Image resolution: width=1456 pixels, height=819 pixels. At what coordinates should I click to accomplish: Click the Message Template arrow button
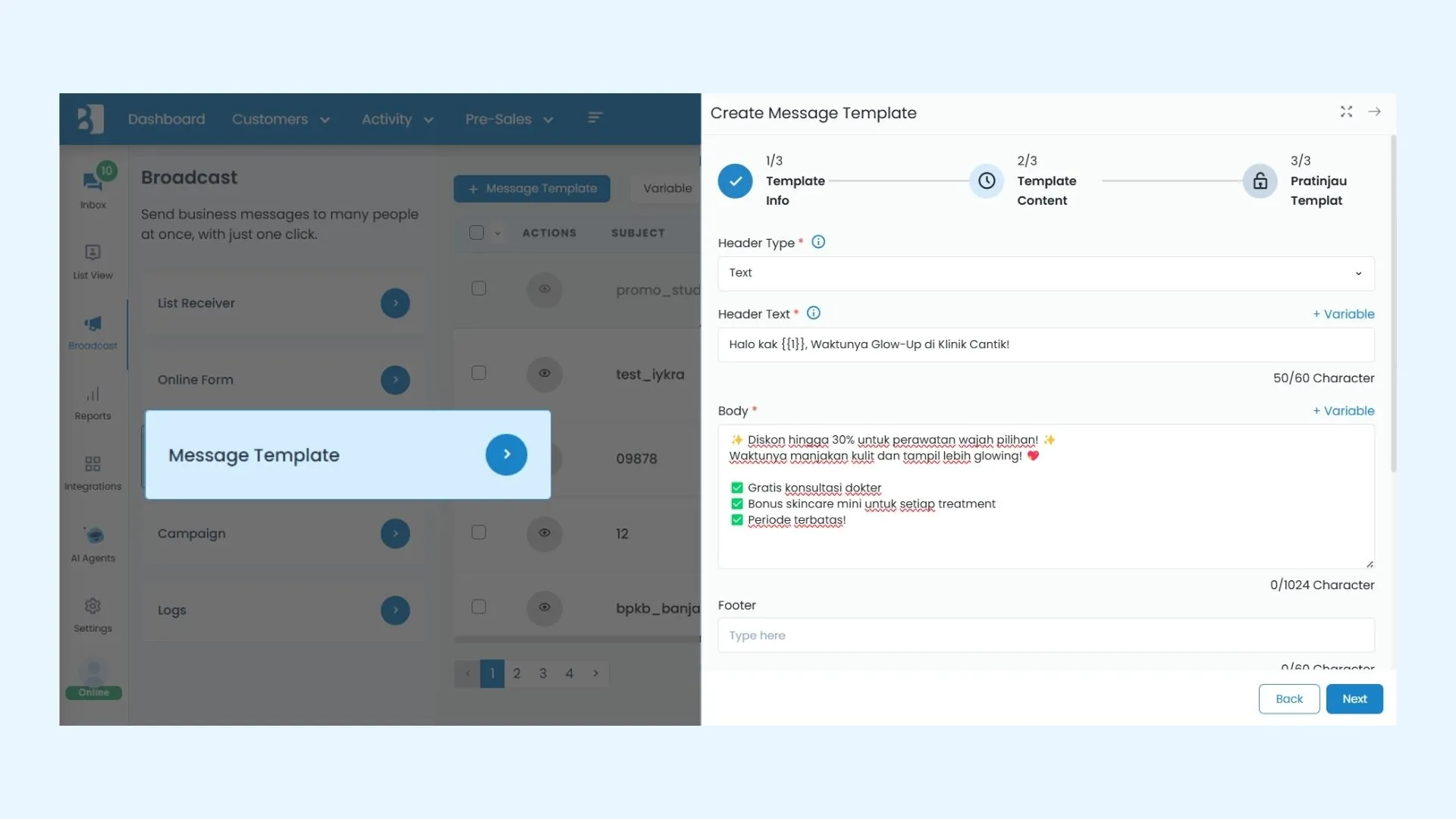click(x=507, y=454)
